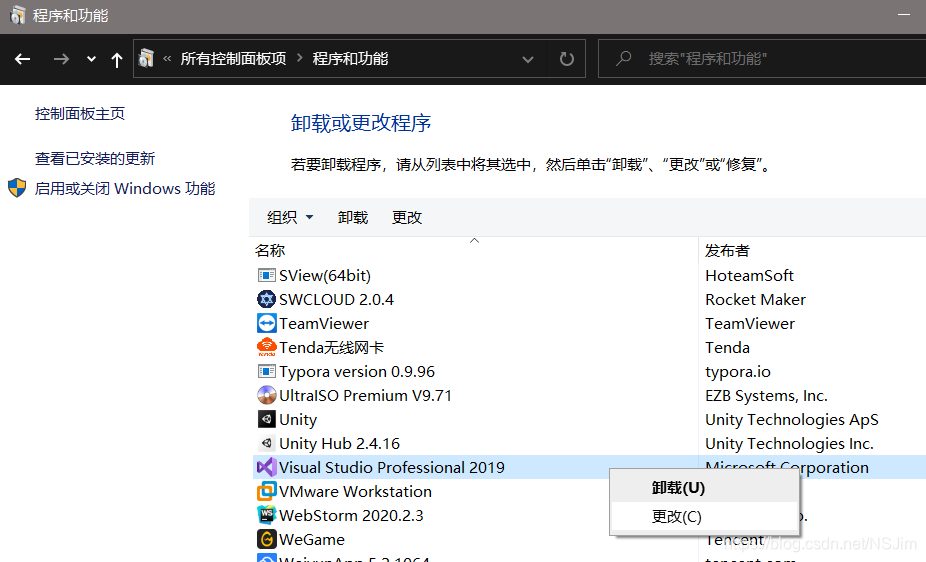Screen dimensions: 926x562
Task: Click the SWCLOUD 2.0.4 icon
Action: (266, 299)
